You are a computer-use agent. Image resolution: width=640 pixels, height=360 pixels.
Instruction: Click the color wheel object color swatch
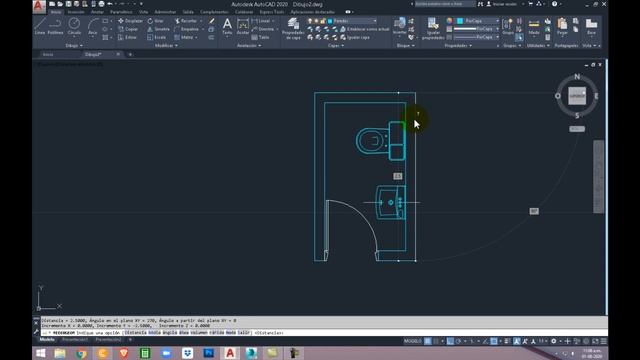pos(449,21)
